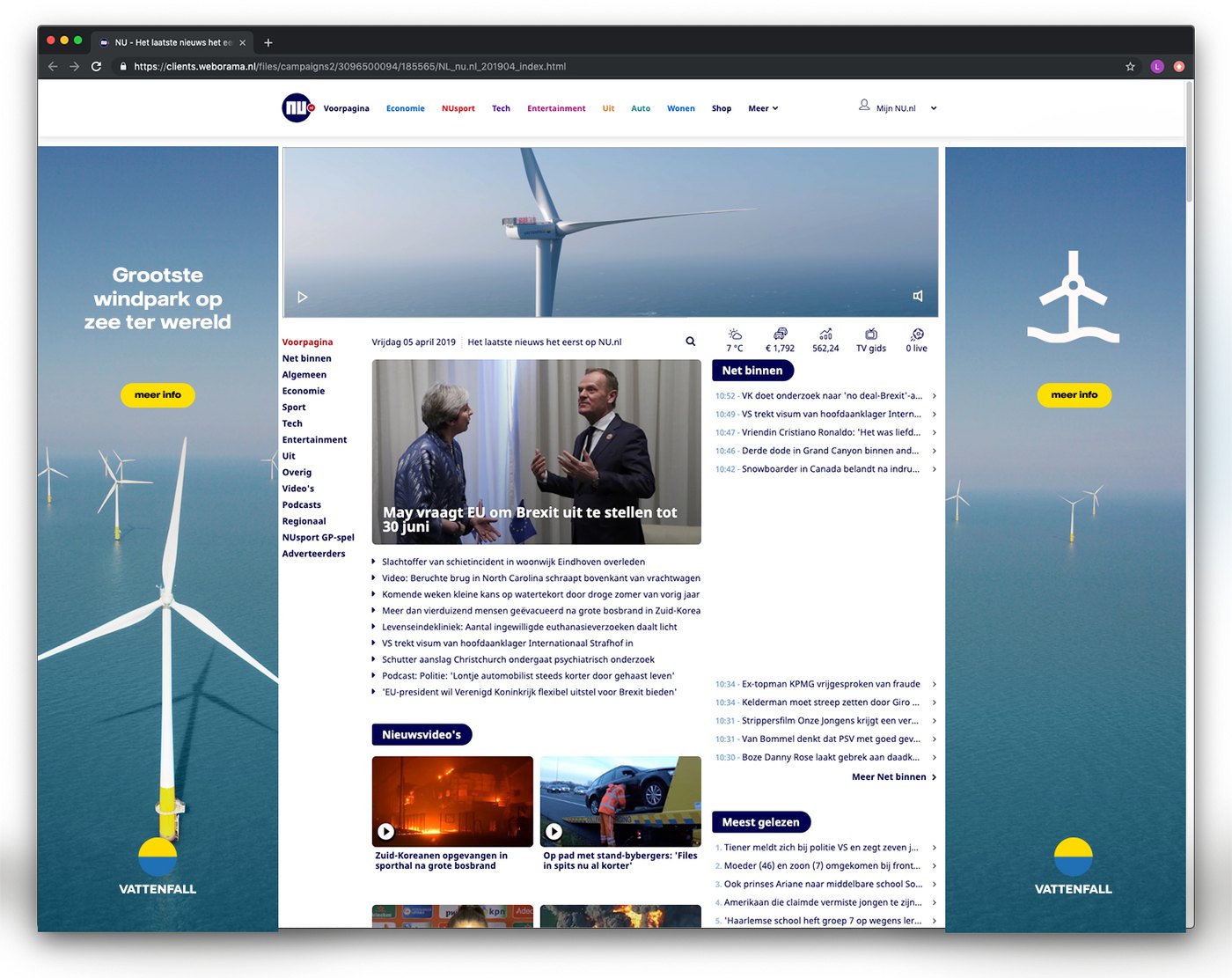Expand the Mijn NU.nl account chevron
The width and height of the screenshot is (1232, 978).
[934, 108]
